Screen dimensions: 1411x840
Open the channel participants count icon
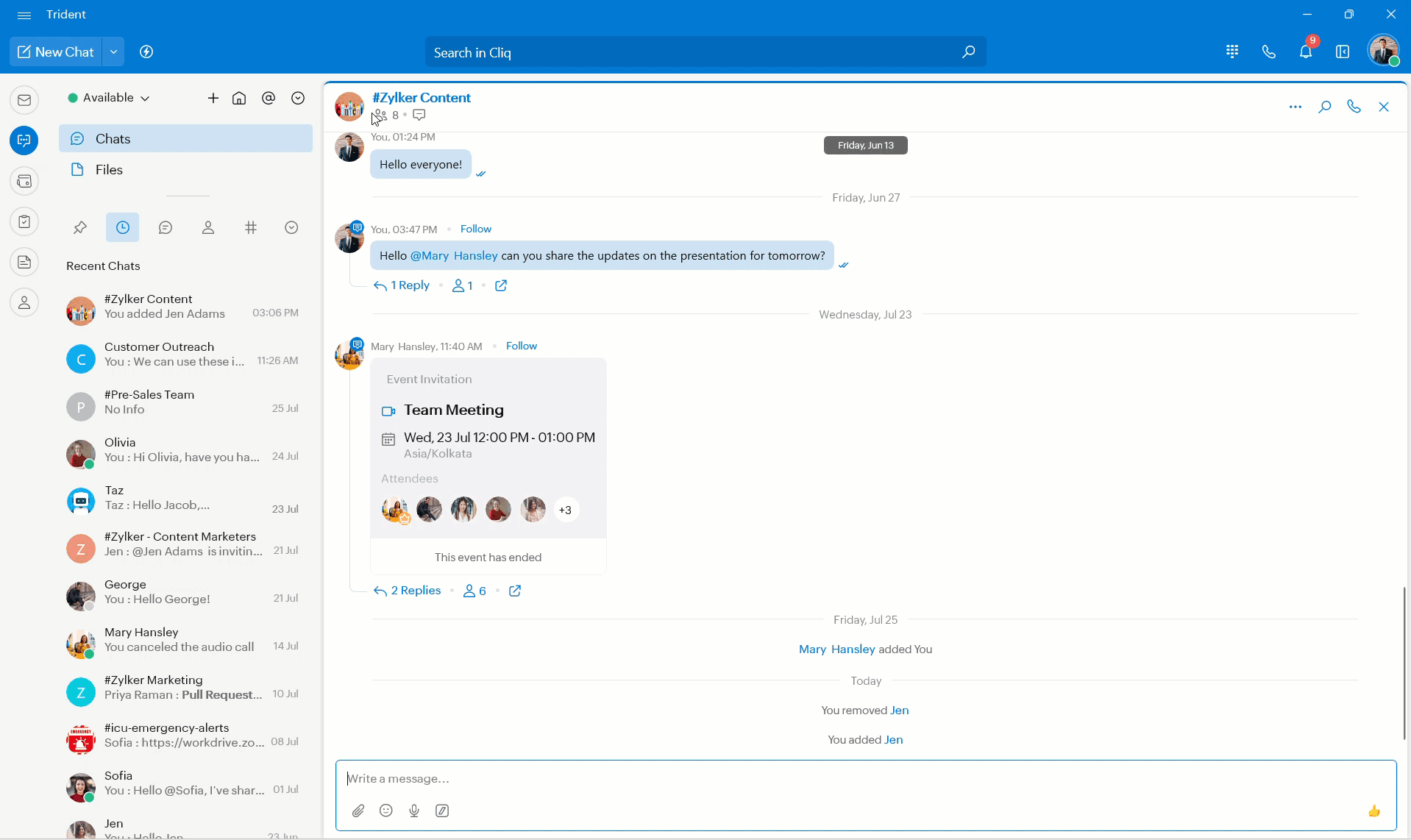click(x=385, y=115)
